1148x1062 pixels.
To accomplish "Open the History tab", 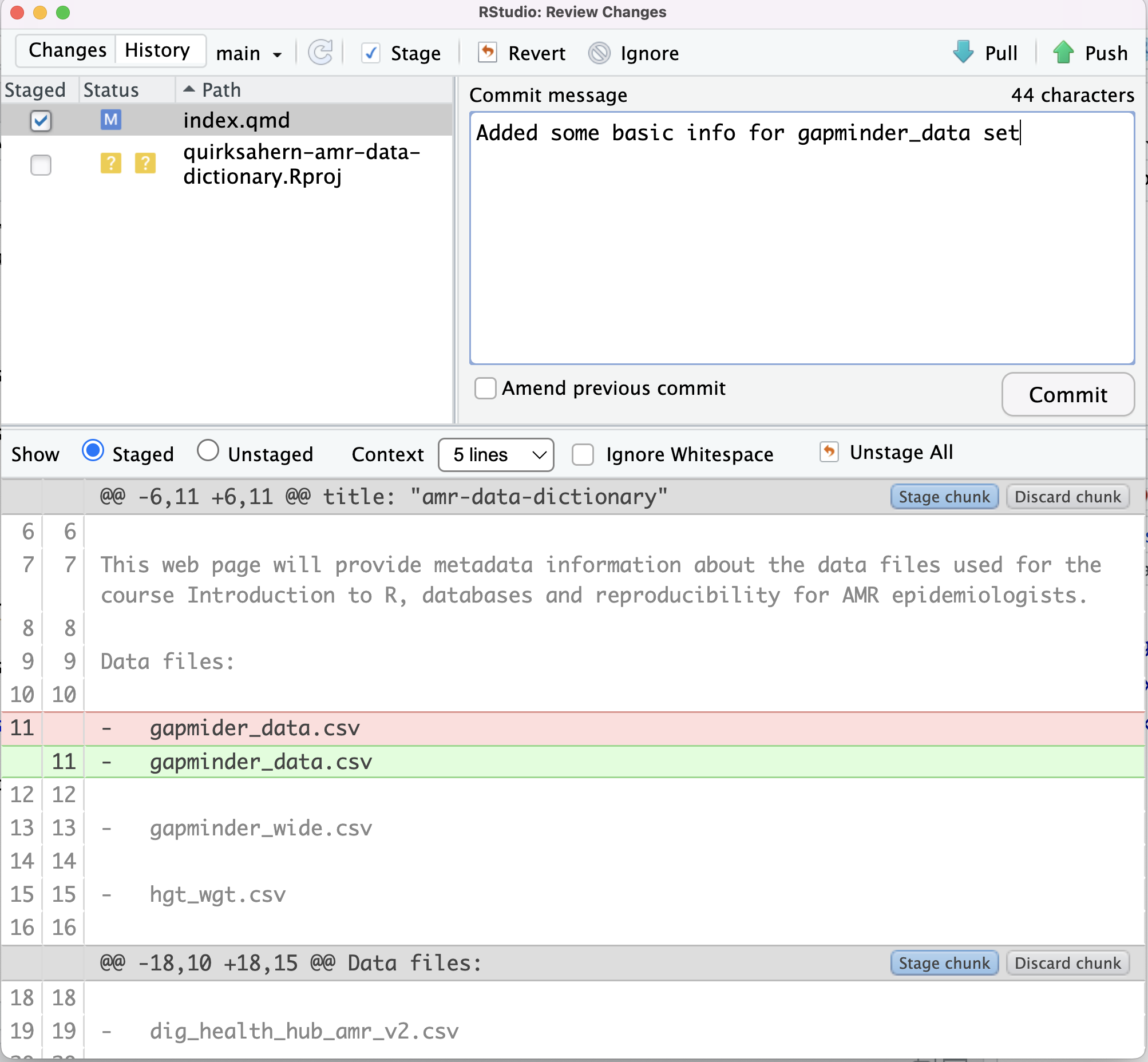I will click(158, 50).
